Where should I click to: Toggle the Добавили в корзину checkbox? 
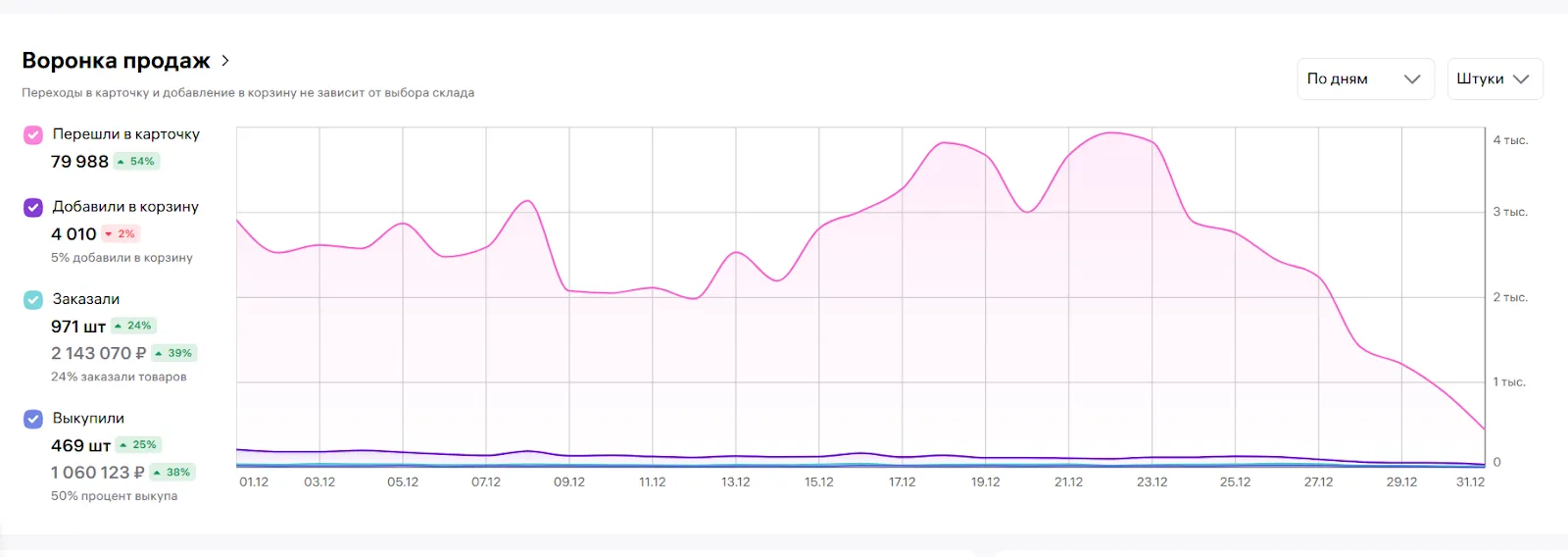point(33,207)
